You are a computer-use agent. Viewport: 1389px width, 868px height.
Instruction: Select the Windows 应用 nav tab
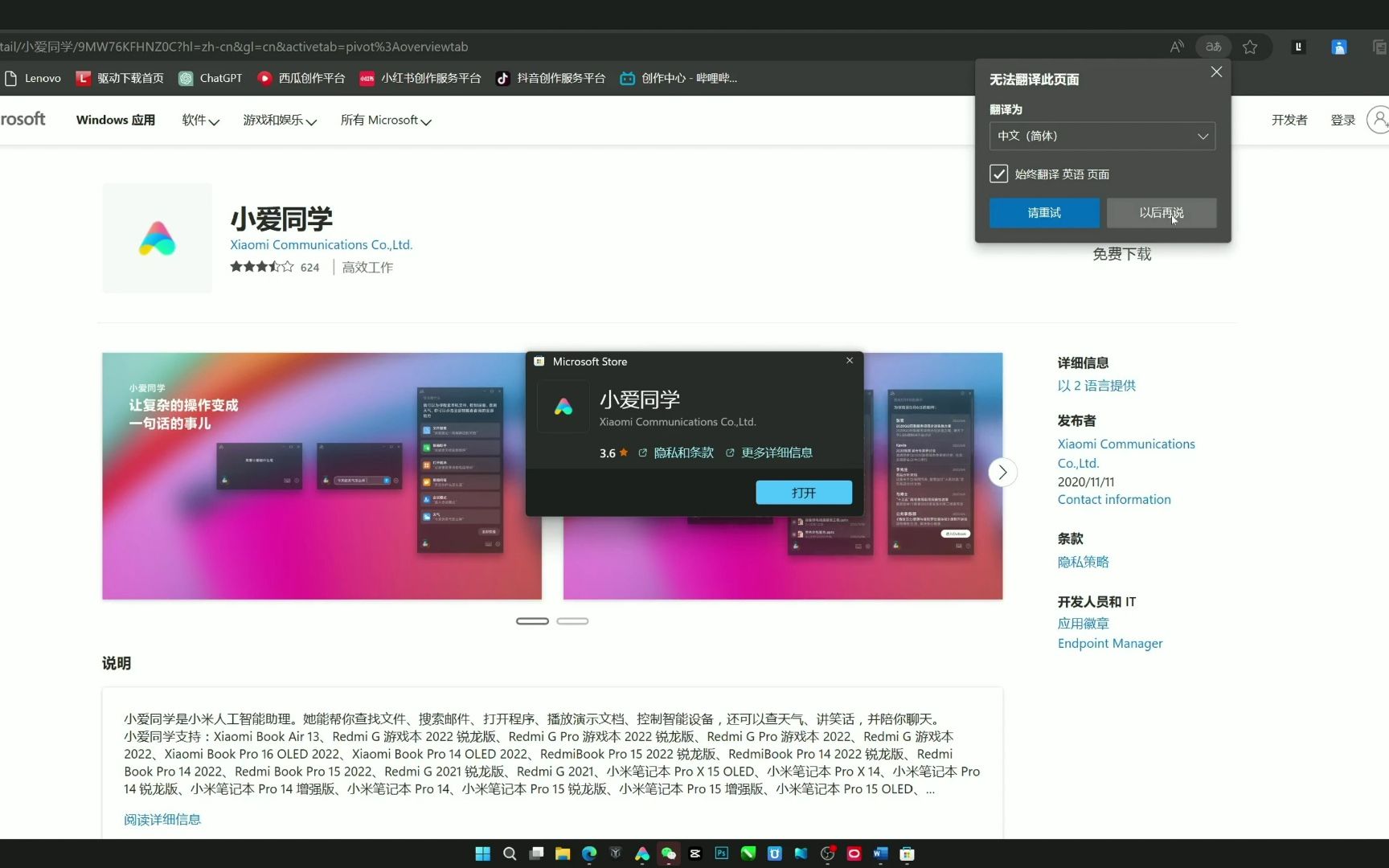pos(116,120)
